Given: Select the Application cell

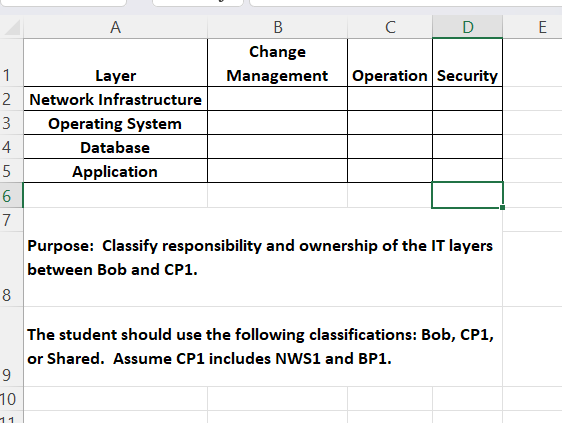Looking at the screenshot, I should 115,171.
